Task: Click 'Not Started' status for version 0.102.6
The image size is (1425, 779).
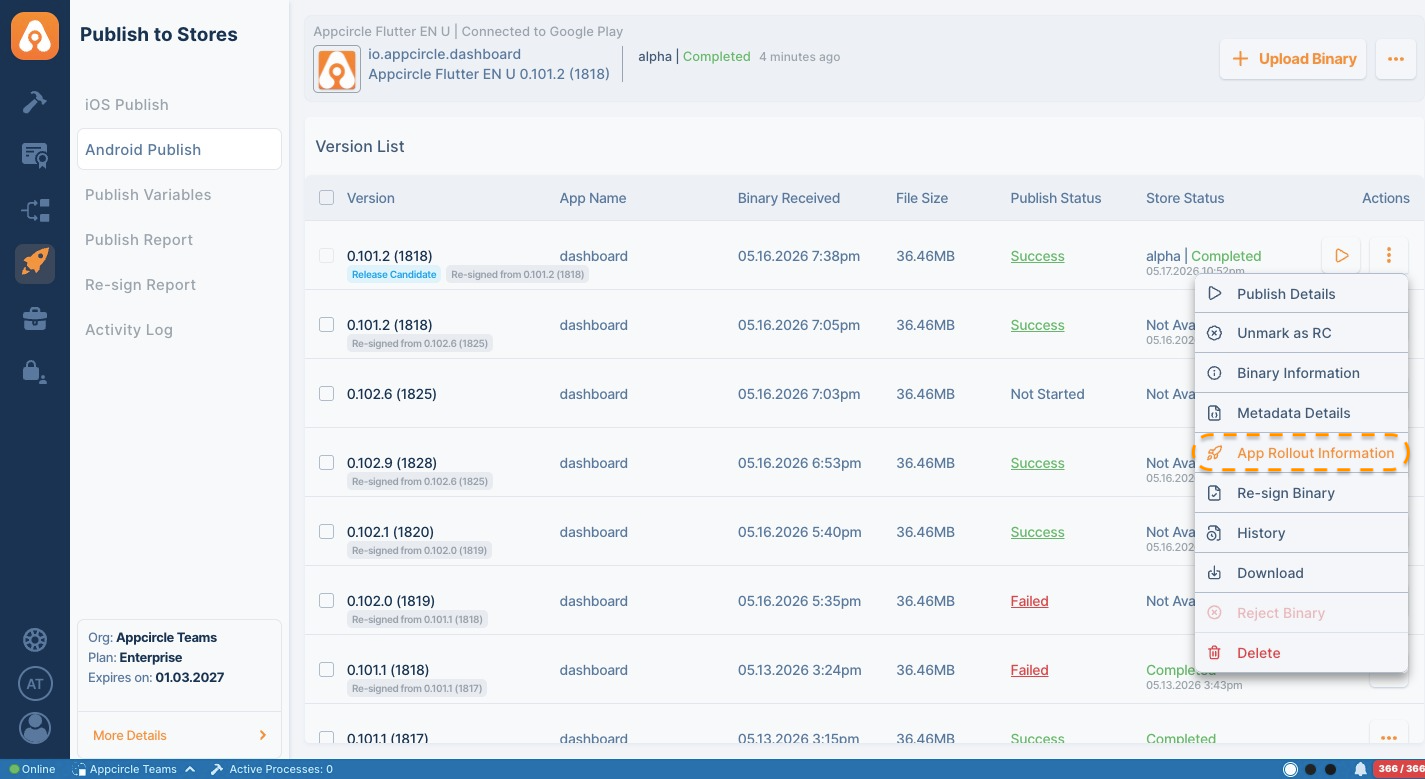Action: tap(1047, 394)
